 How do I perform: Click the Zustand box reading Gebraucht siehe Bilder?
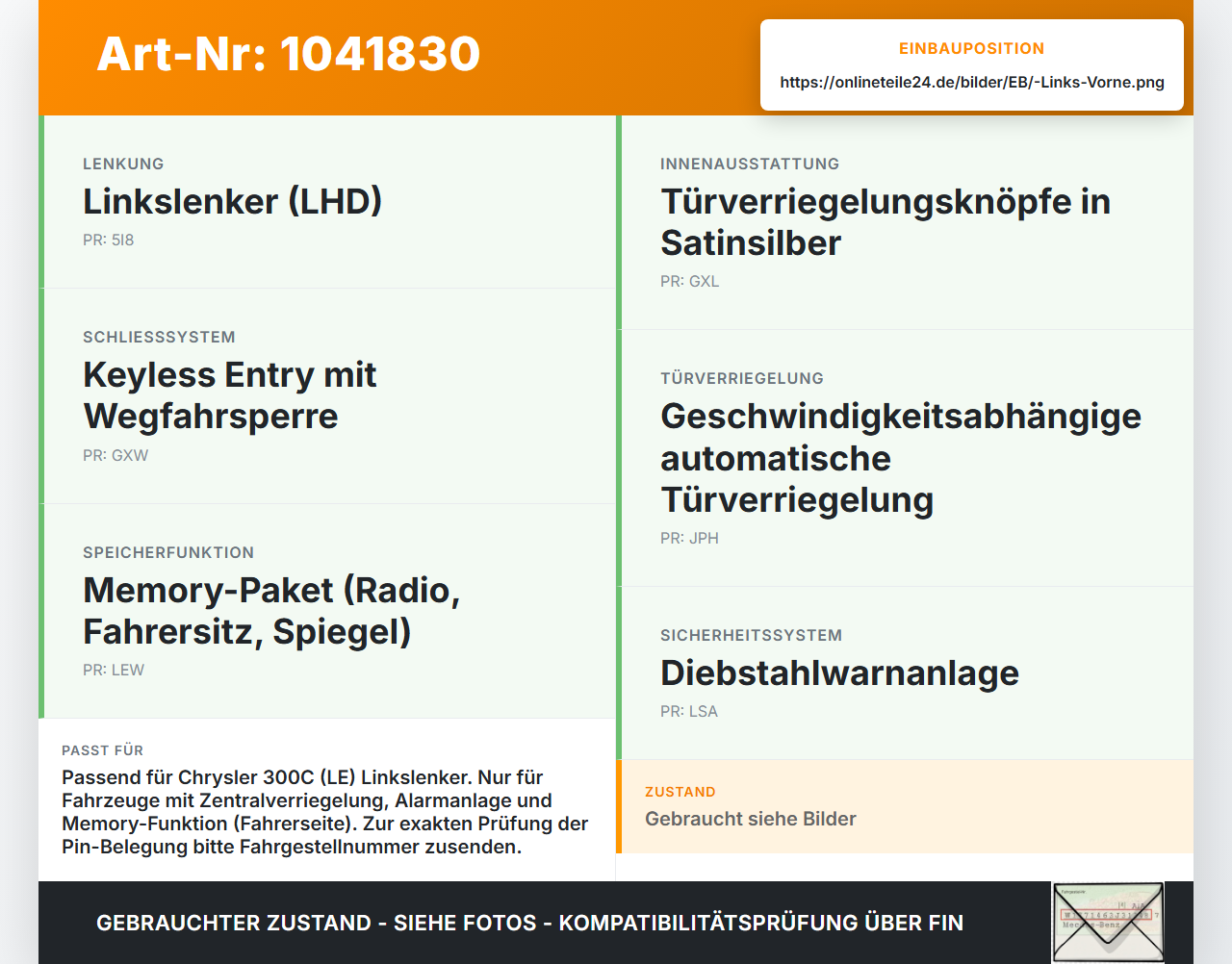(905, 806)
